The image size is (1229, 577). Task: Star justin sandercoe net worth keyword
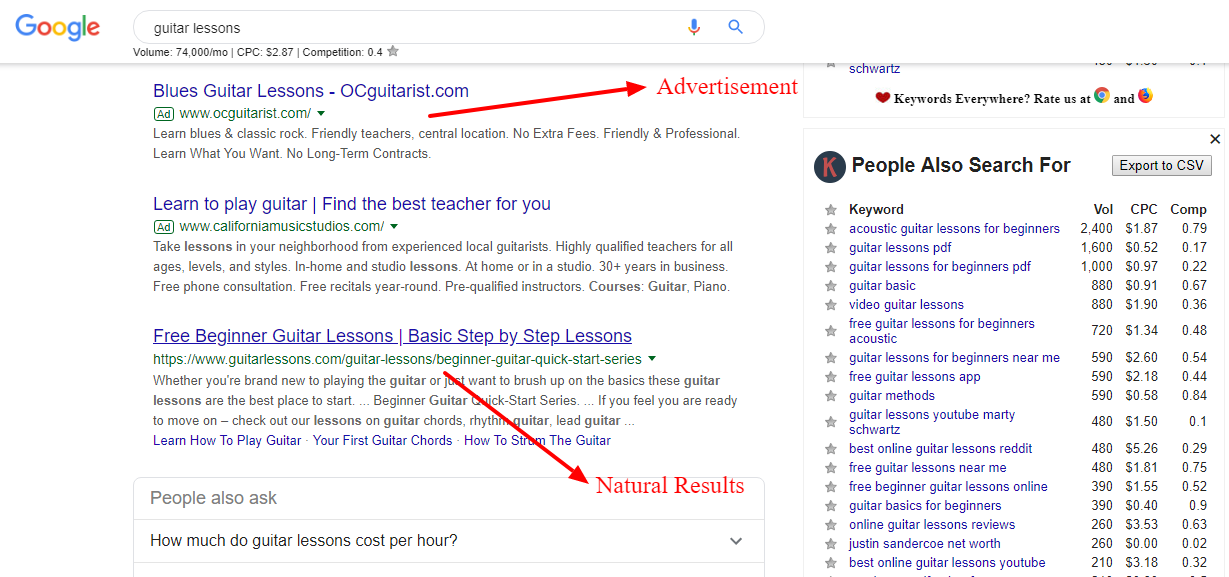[830, 544]
